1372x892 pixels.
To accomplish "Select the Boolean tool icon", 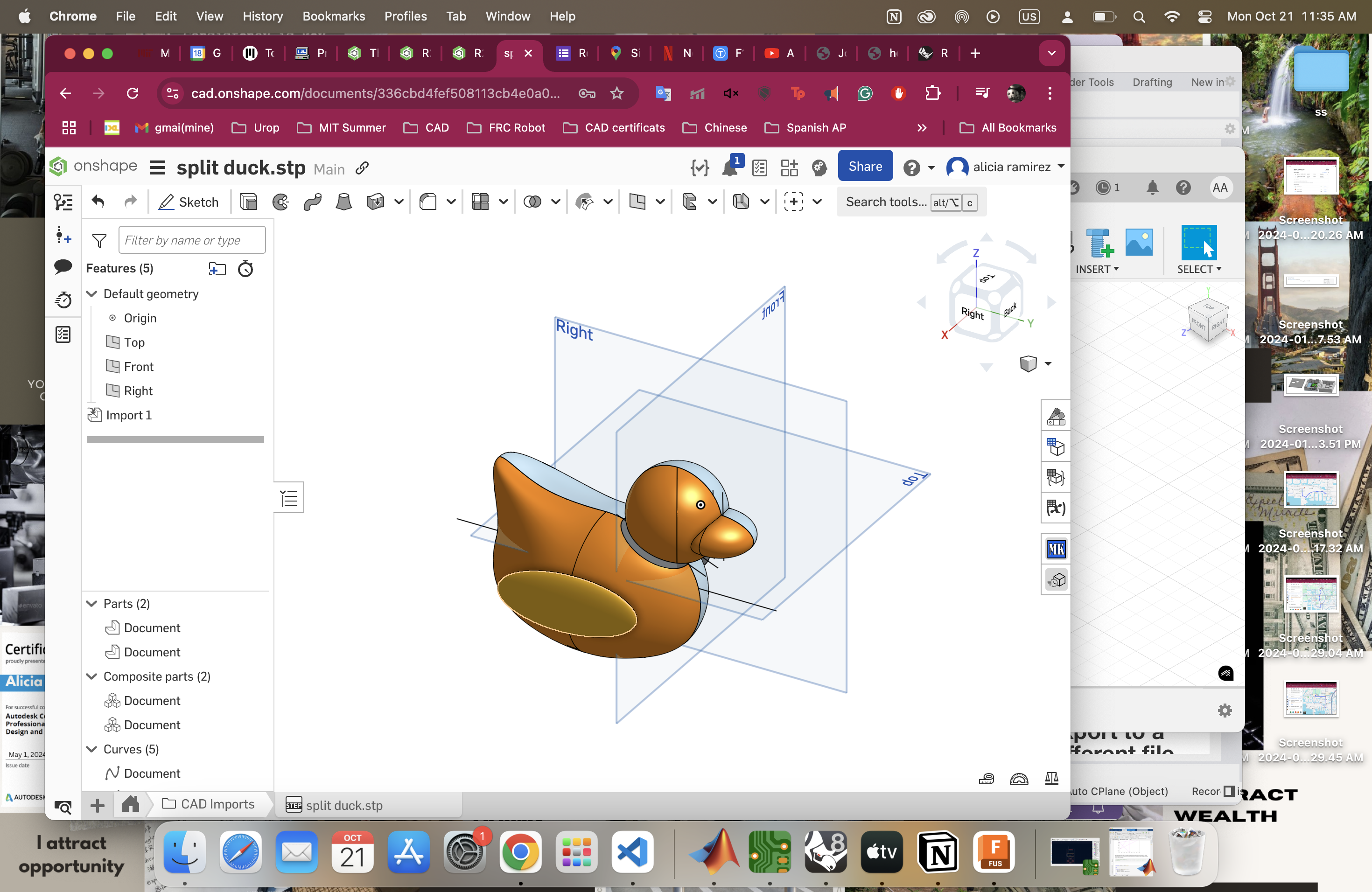I will [x=532, y=202].
